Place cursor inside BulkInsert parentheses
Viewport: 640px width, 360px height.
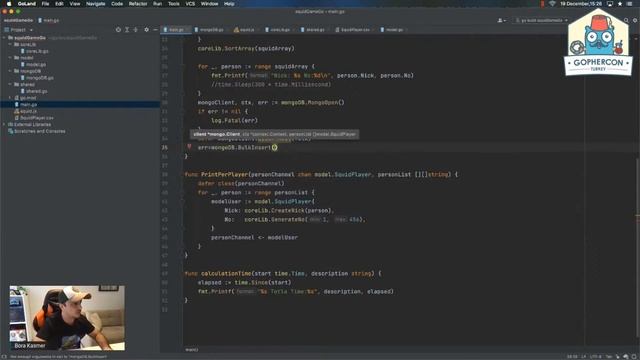(x=274, y=147)
